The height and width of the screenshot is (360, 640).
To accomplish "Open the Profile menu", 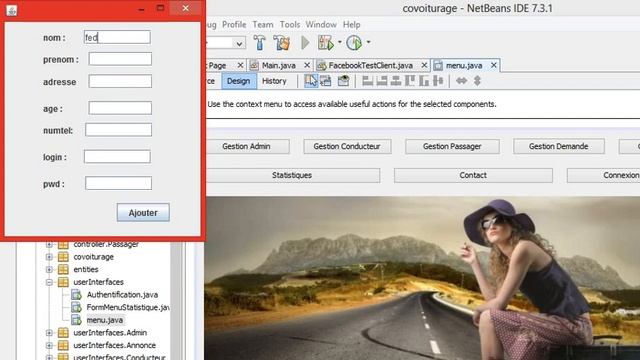I will tap(234, 25).
